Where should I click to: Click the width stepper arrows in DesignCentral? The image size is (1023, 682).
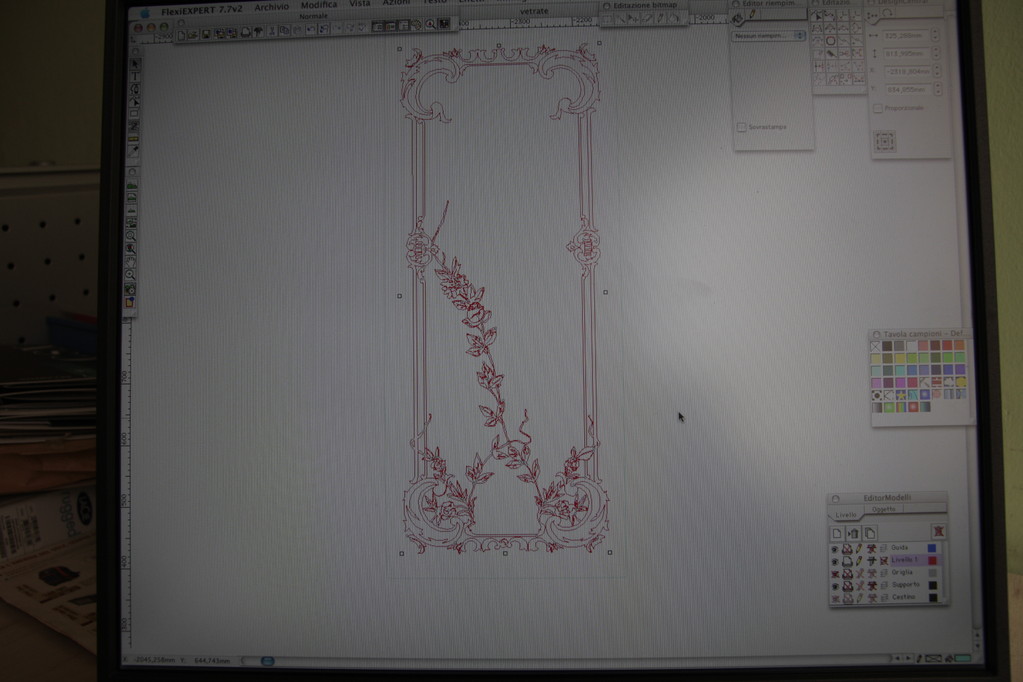coord(935,35)
